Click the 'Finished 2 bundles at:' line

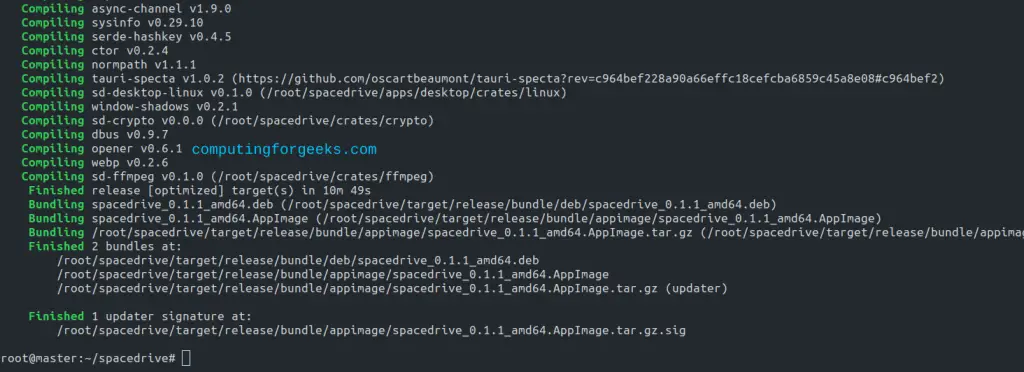coord(105,247)
